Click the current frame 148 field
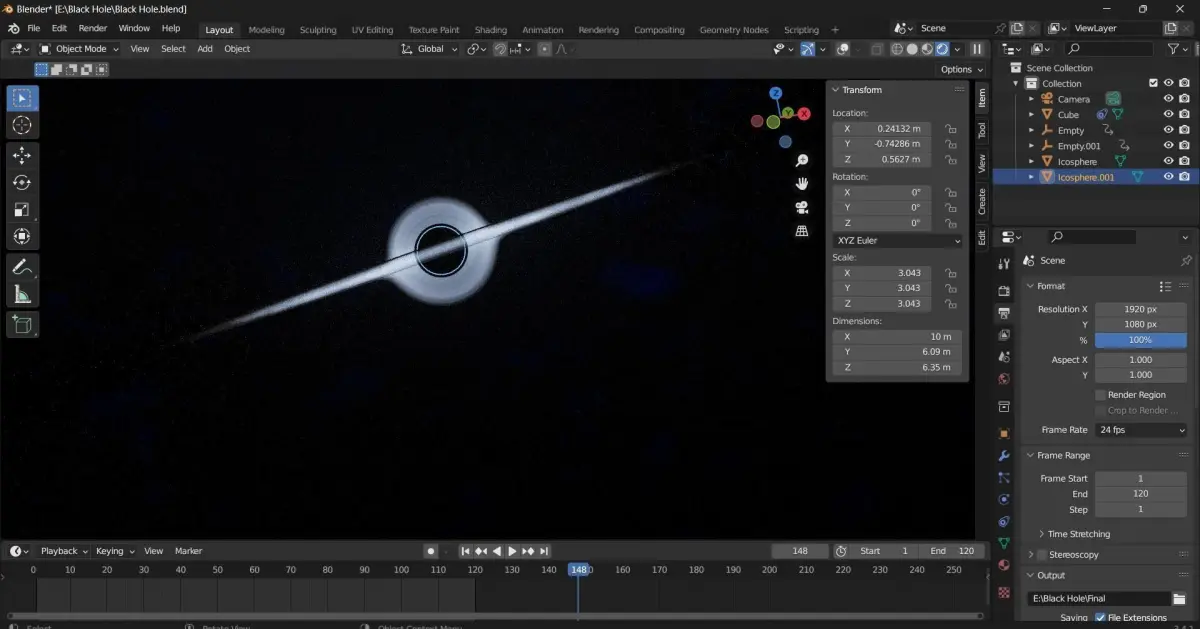The image size is (1200, 629). (x=800, y=551)
